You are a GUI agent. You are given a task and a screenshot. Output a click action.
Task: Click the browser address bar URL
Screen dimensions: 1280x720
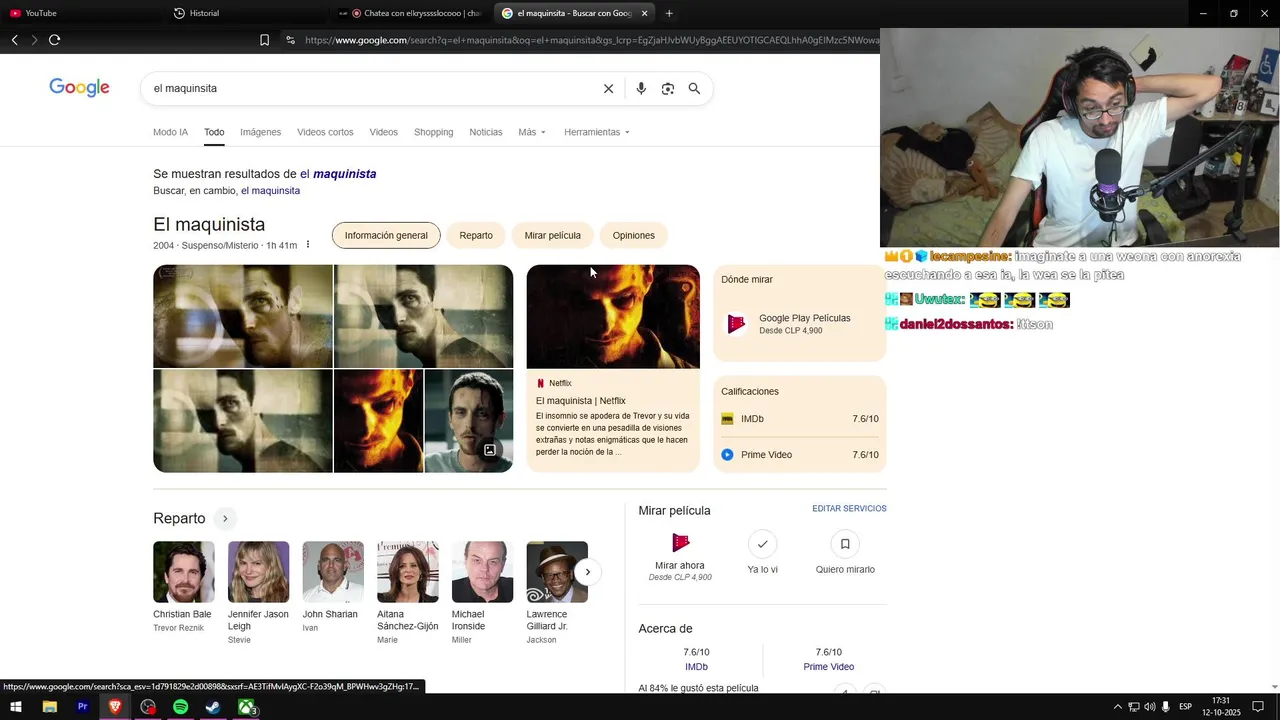pos(590,40)
